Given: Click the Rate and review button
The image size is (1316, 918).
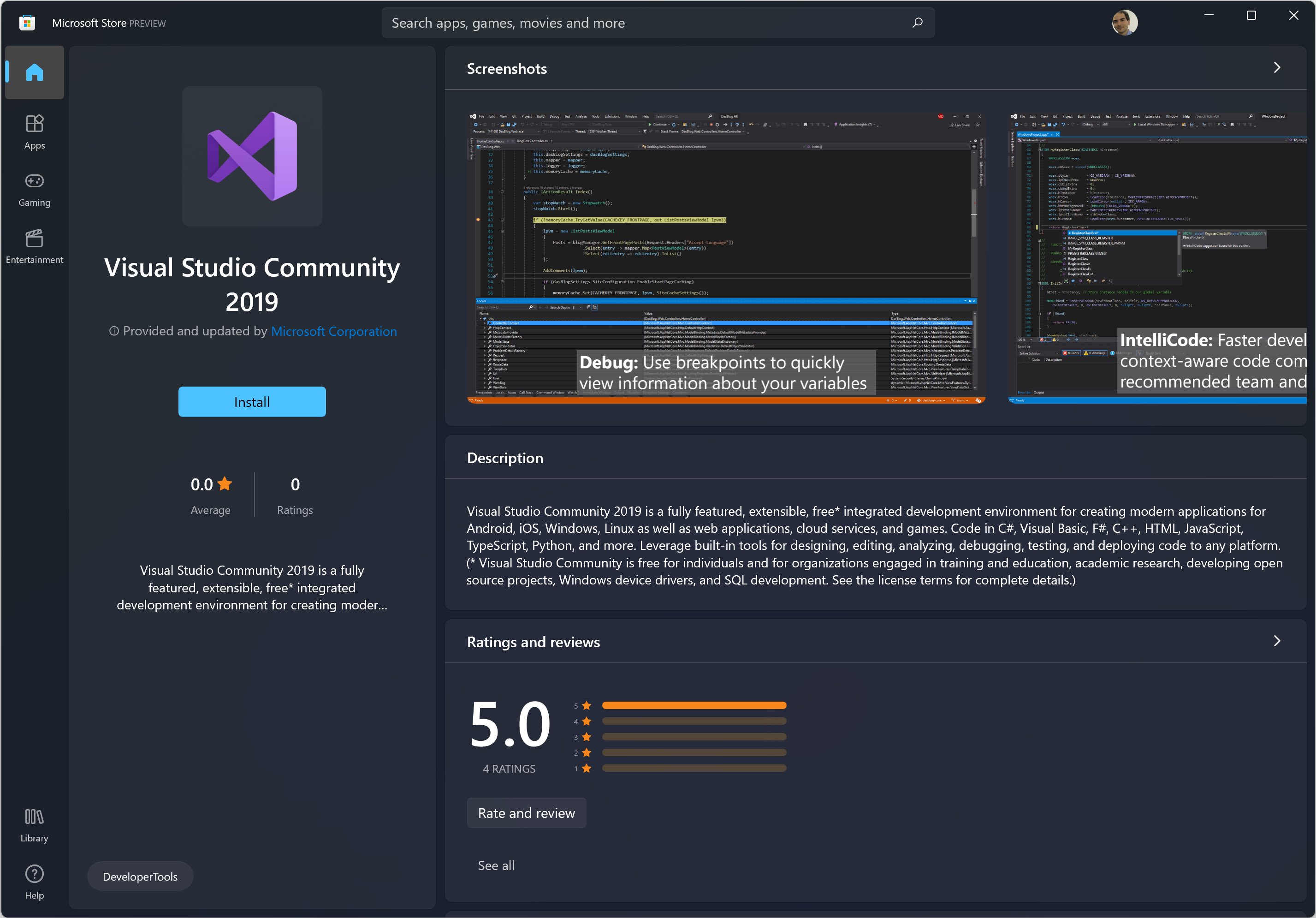Looking at the screenshot, I should click(x=527, y=812).
